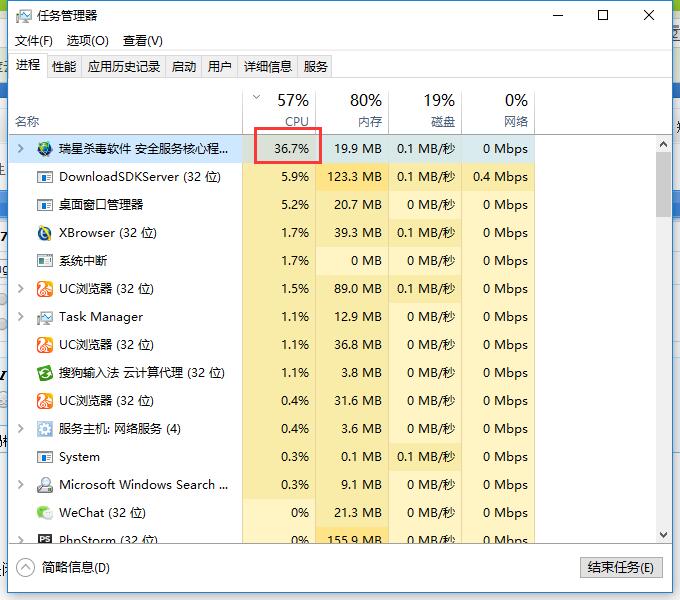Image resolution: width=680 pixels, height=600 pixels.
Task: Click the 搜狗输入法 云计算代理 icon
Action: coord(45,373)
